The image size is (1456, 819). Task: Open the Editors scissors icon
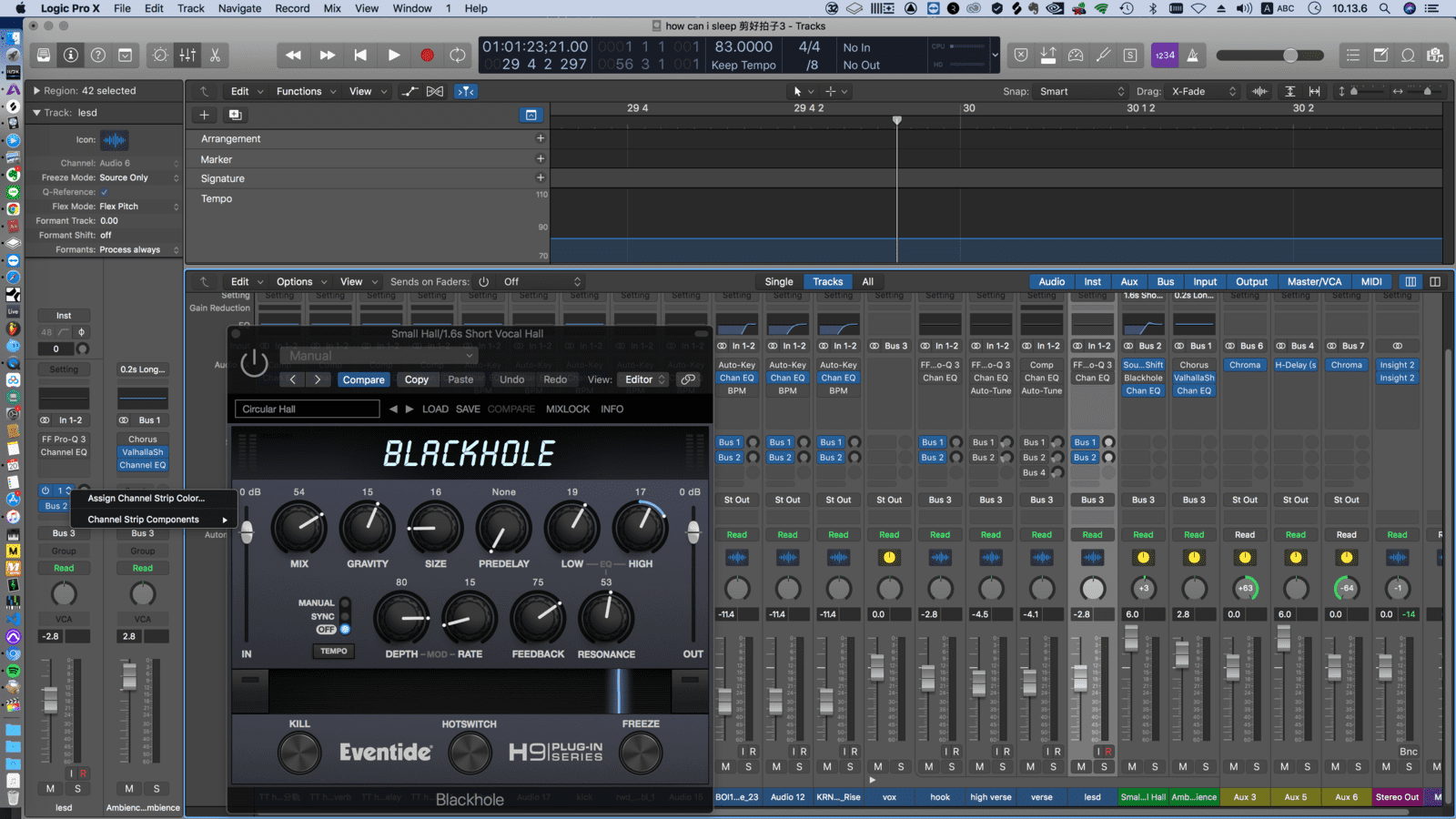coord(215,56)
